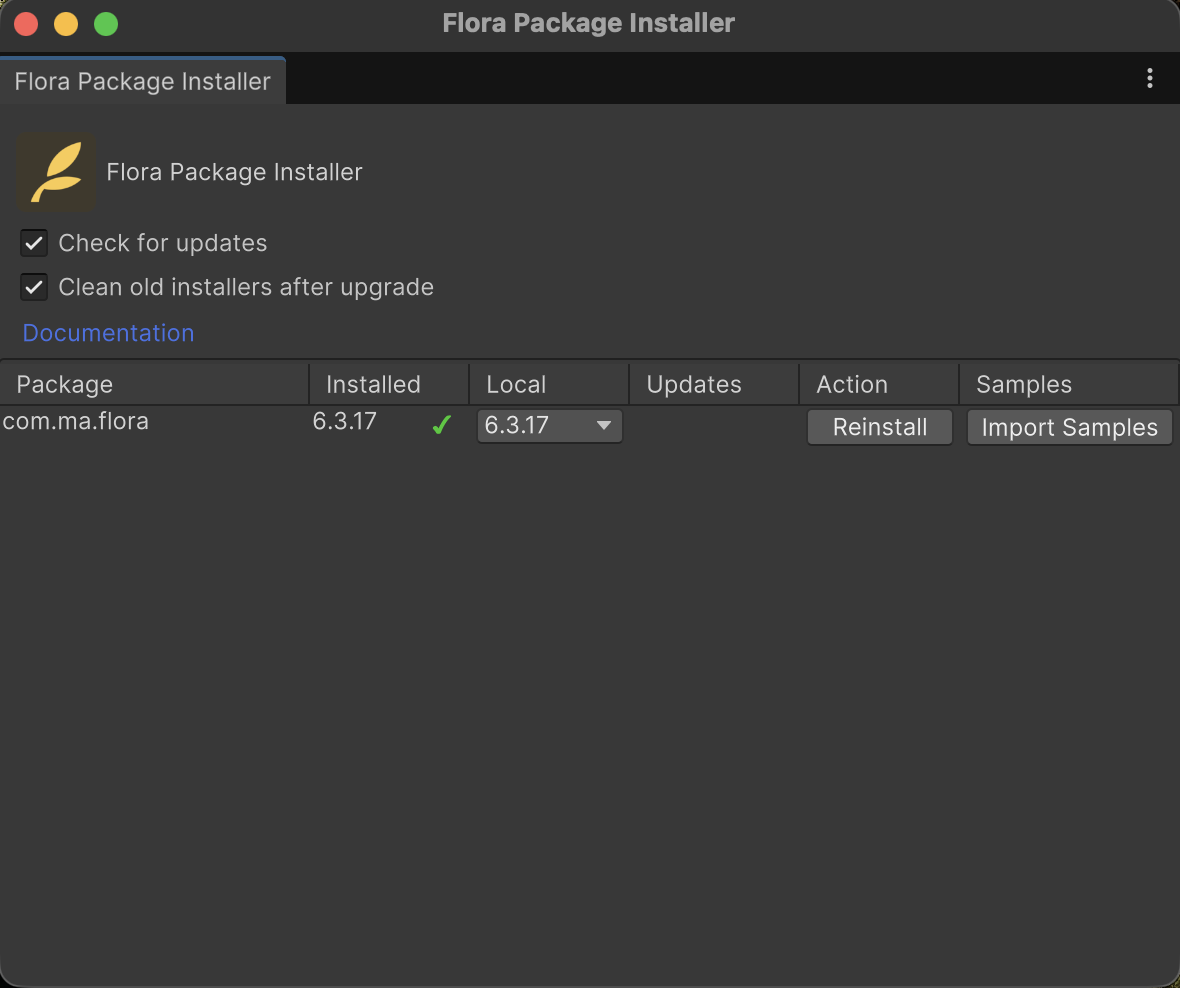
Task: Click the Samples column header
Action: point(1023,384)
